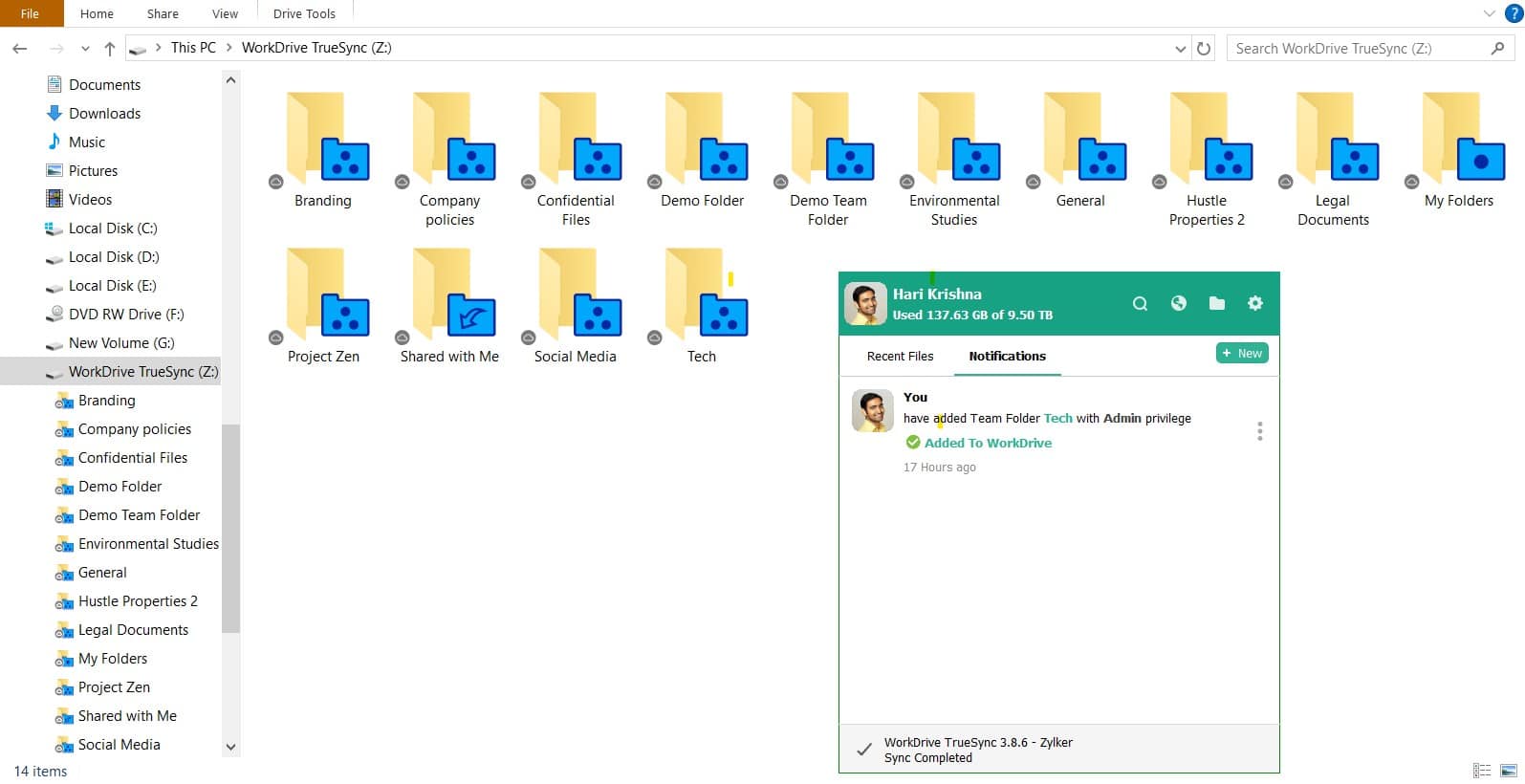Viewport: 1525px width, 784px height.
Task: Expand the address bar history dropdown
Action: [x=1180, y=49]
